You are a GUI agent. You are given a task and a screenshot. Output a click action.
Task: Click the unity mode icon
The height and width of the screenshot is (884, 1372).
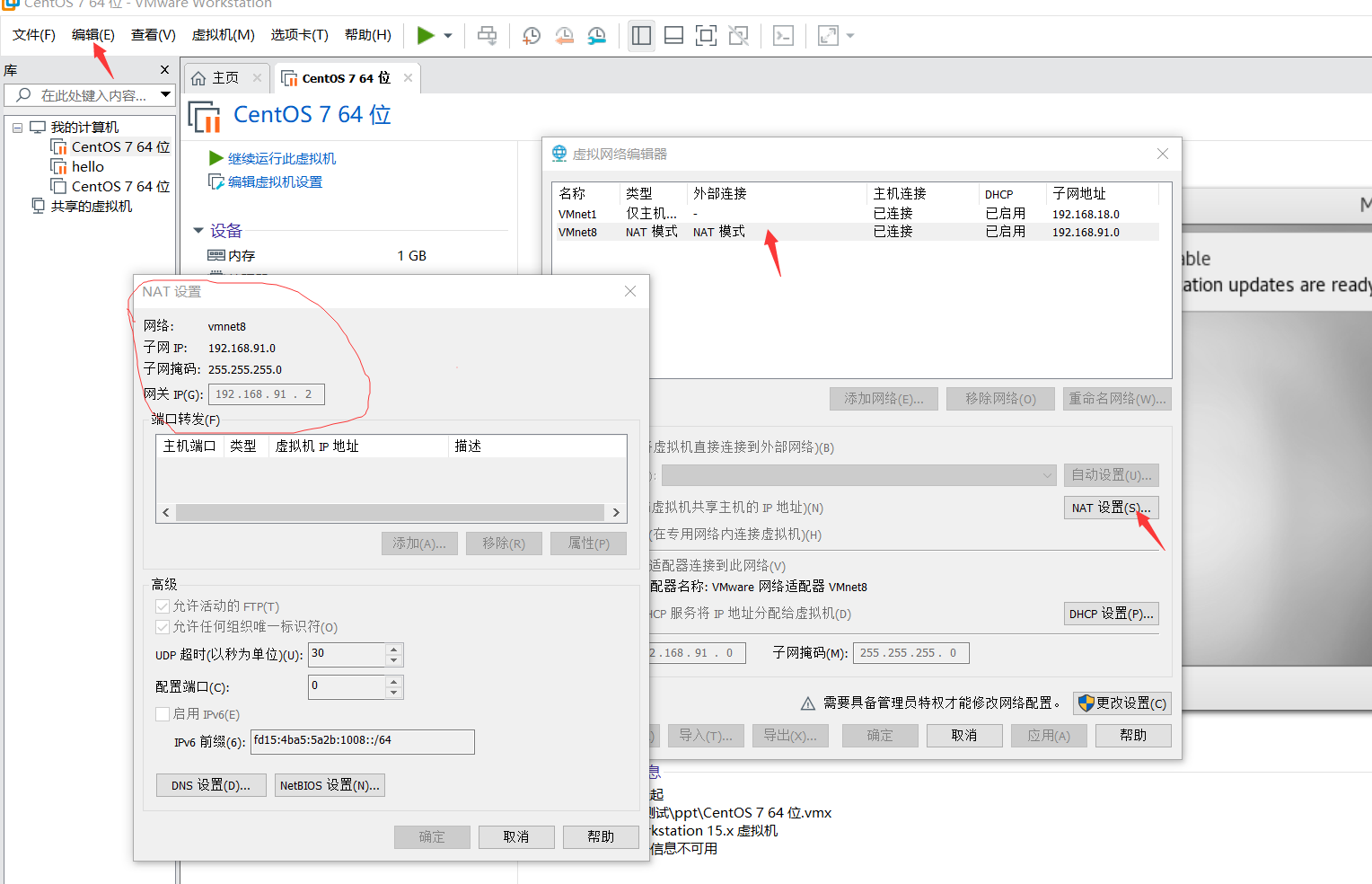[x=738, y=36]
